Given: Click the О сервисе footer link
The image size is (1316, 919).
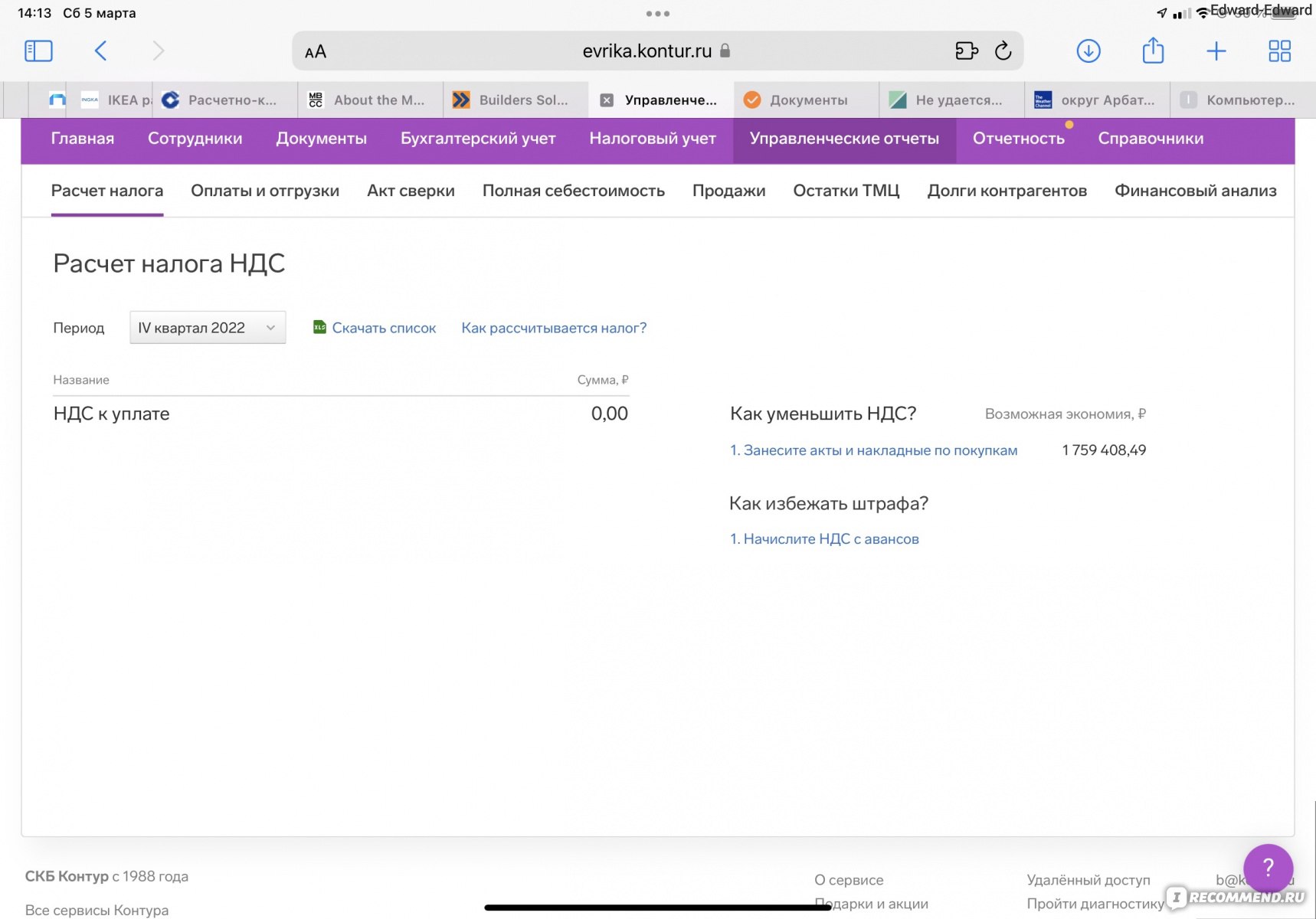Looking at the screenshot, I should click(x=849, y=880).
